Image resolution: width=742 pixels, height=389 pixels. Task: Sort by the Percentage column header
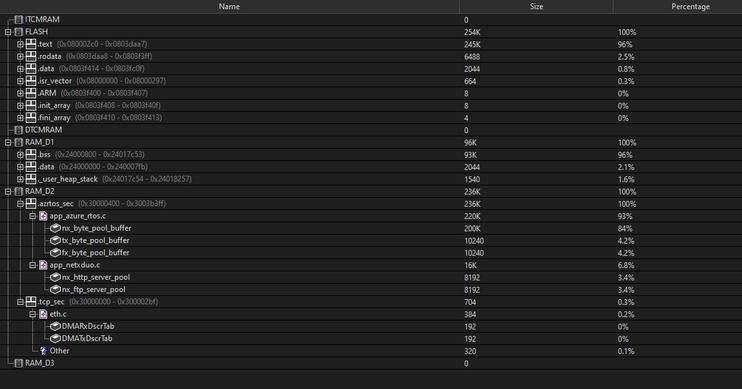point(690,7)
